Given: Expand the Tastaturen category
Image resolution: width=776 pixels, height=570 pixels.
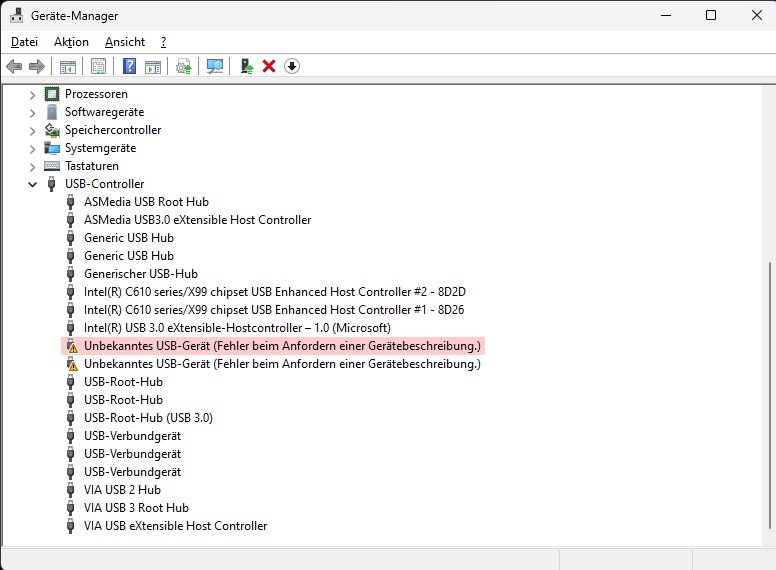Looking at the screenshot, I should 32,167.
